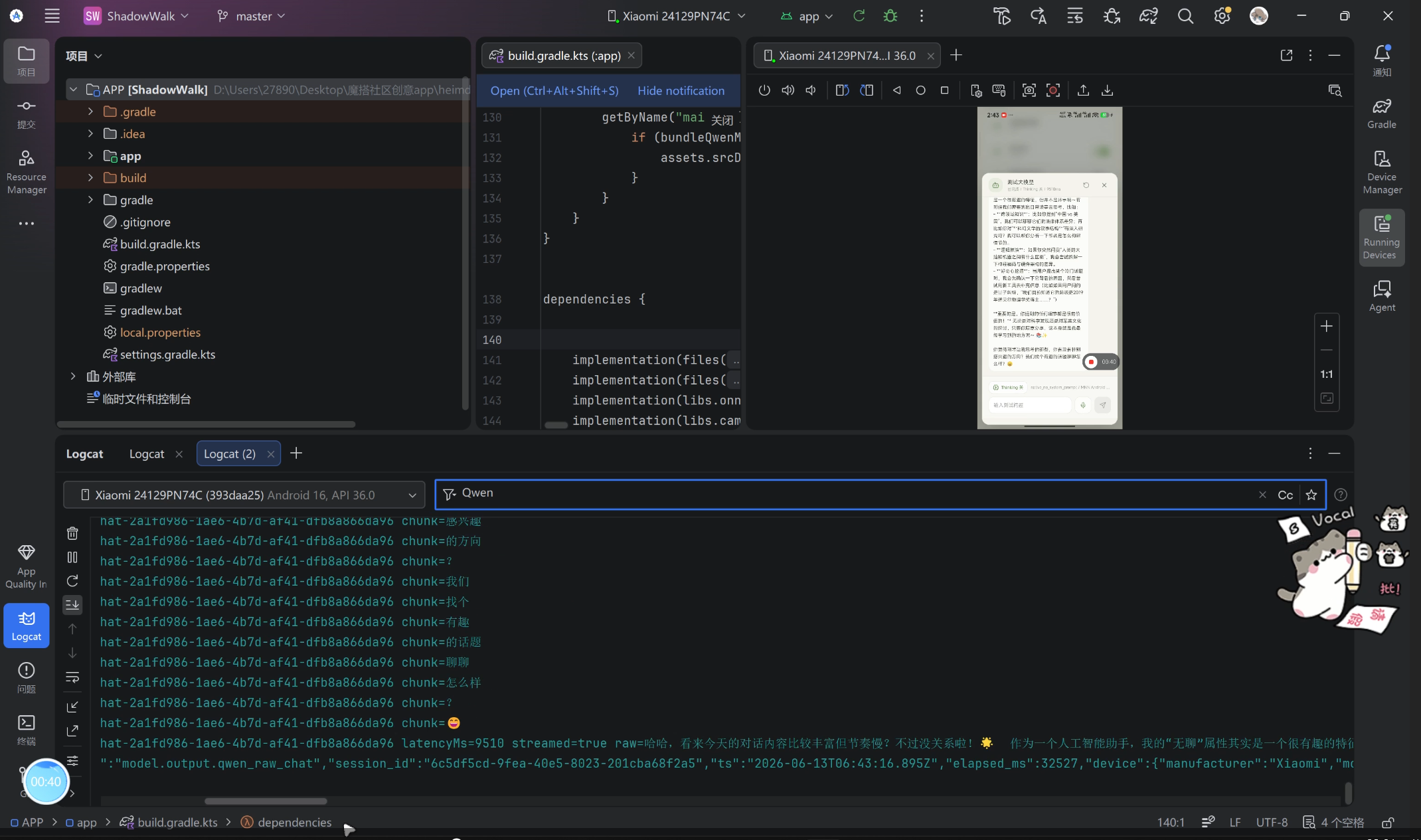Clear logcat with trash icon
Image resolution: width=1421 pixels, height=840 pixels.
coord(72,533)
